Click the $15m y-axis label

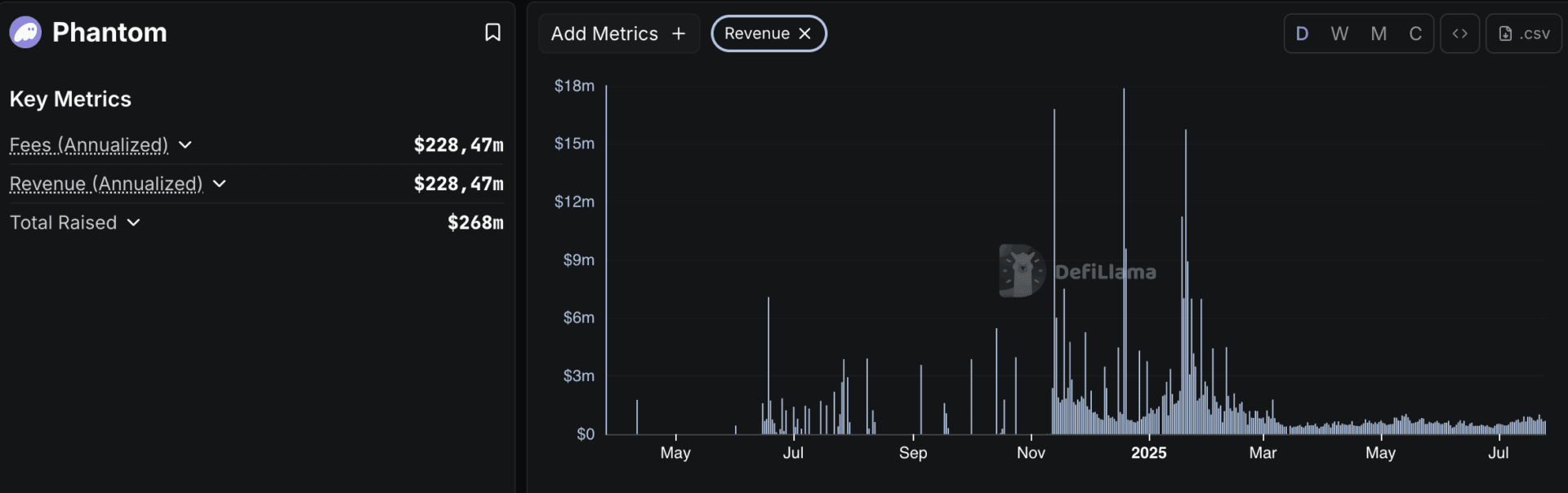pos(574,144)
